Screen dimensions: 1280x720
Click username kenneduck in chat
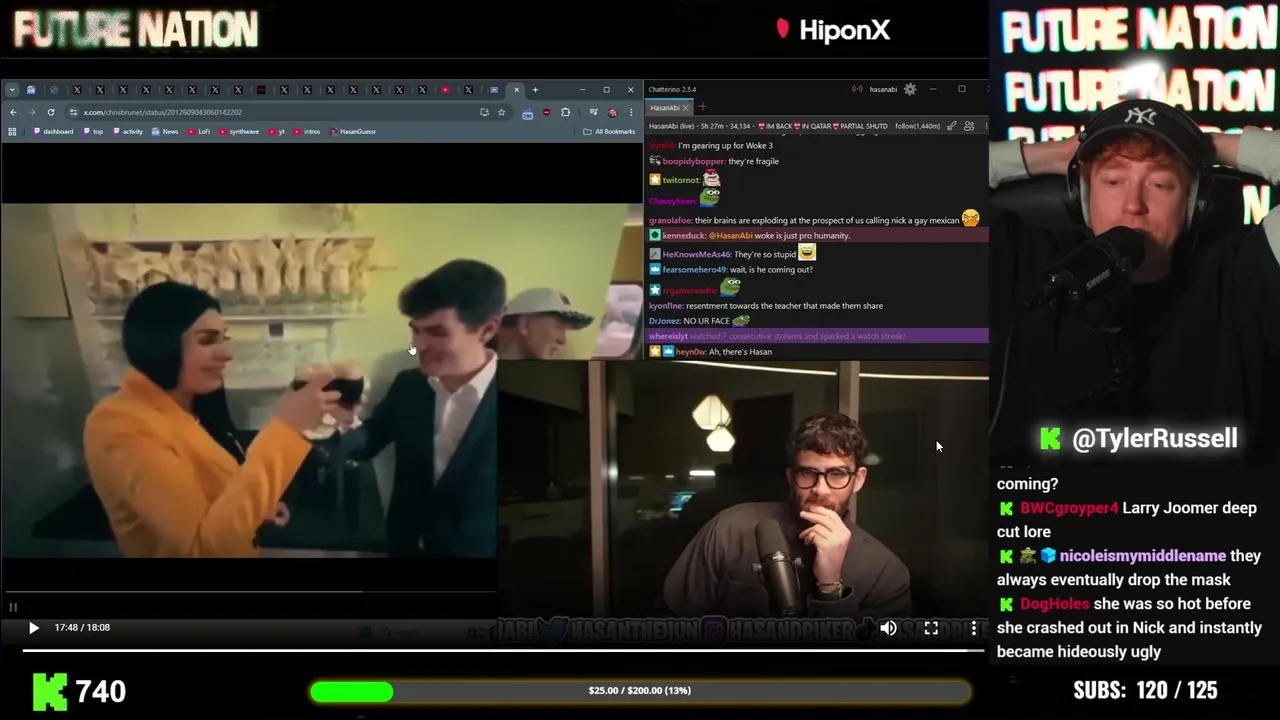(x=684, y=236)
